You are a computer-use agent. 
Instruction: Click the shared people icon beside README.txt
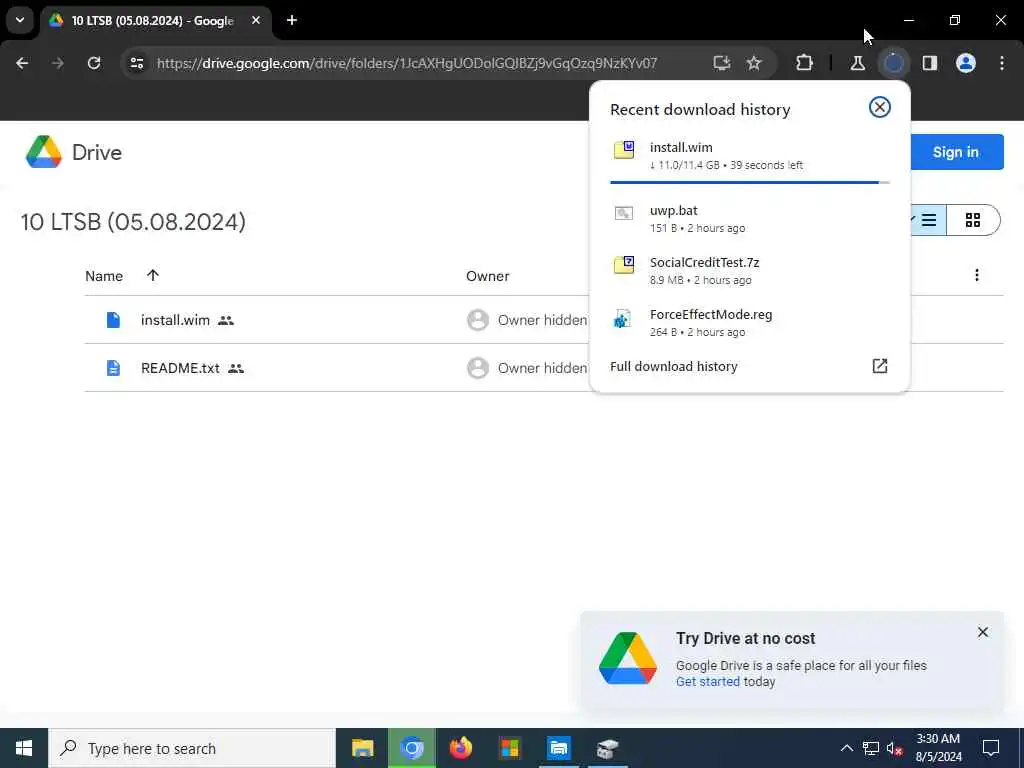coord(236,369)
